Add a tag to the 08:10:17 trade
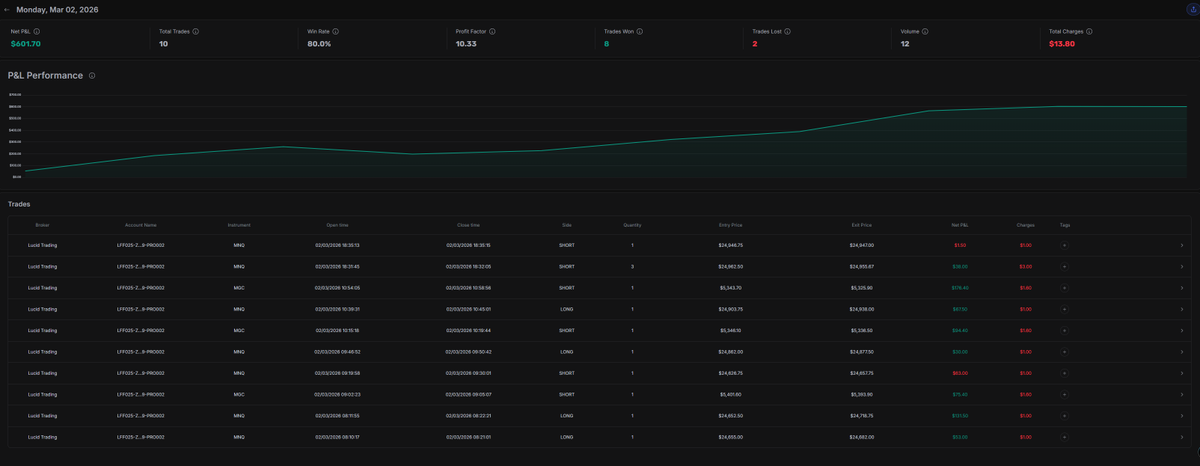 pyautogui.click(x=1064, y=437)
